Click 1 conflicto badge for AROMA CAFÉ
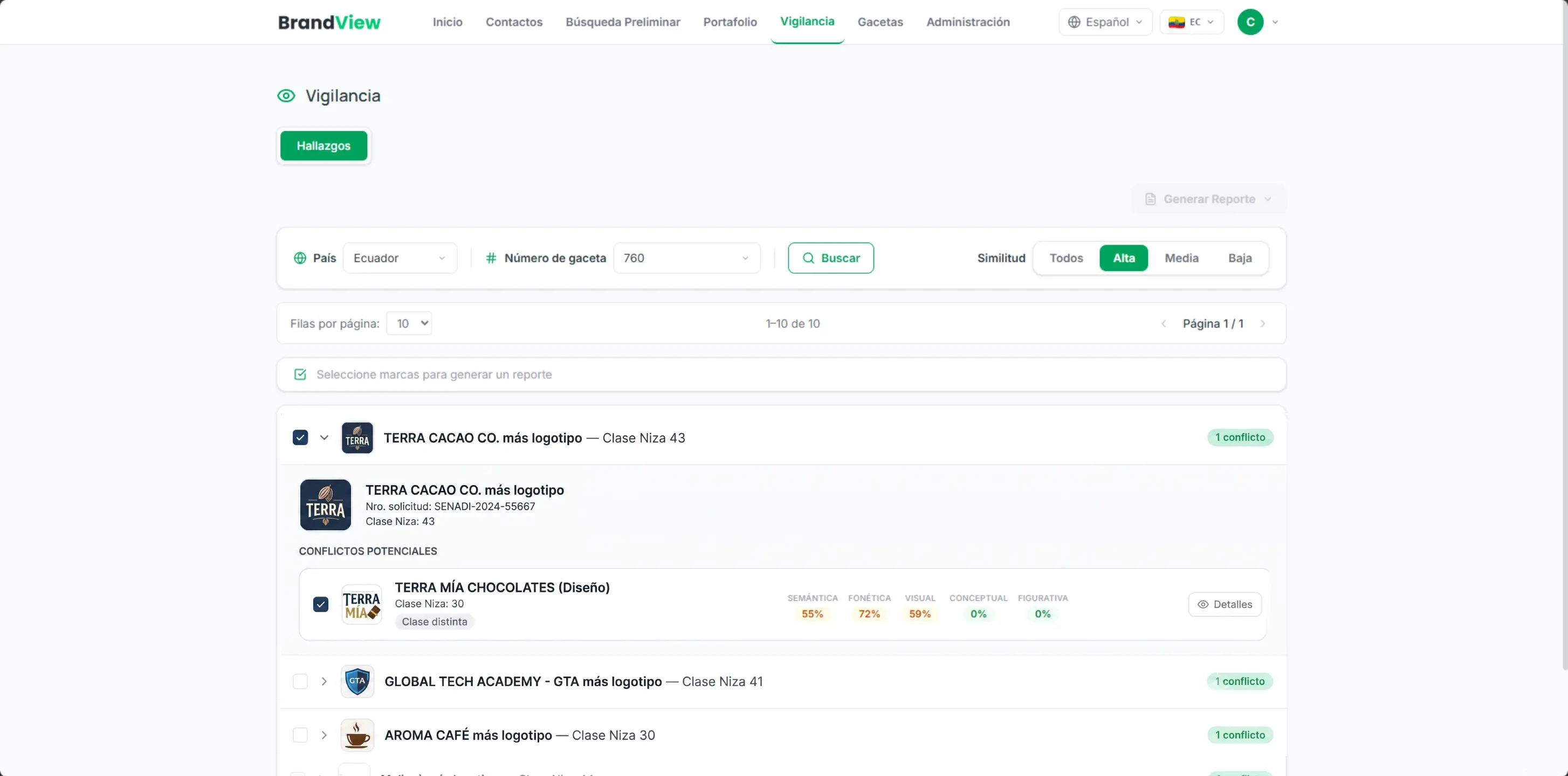This screenshot has width=1568, height=776. point(1240,735)
